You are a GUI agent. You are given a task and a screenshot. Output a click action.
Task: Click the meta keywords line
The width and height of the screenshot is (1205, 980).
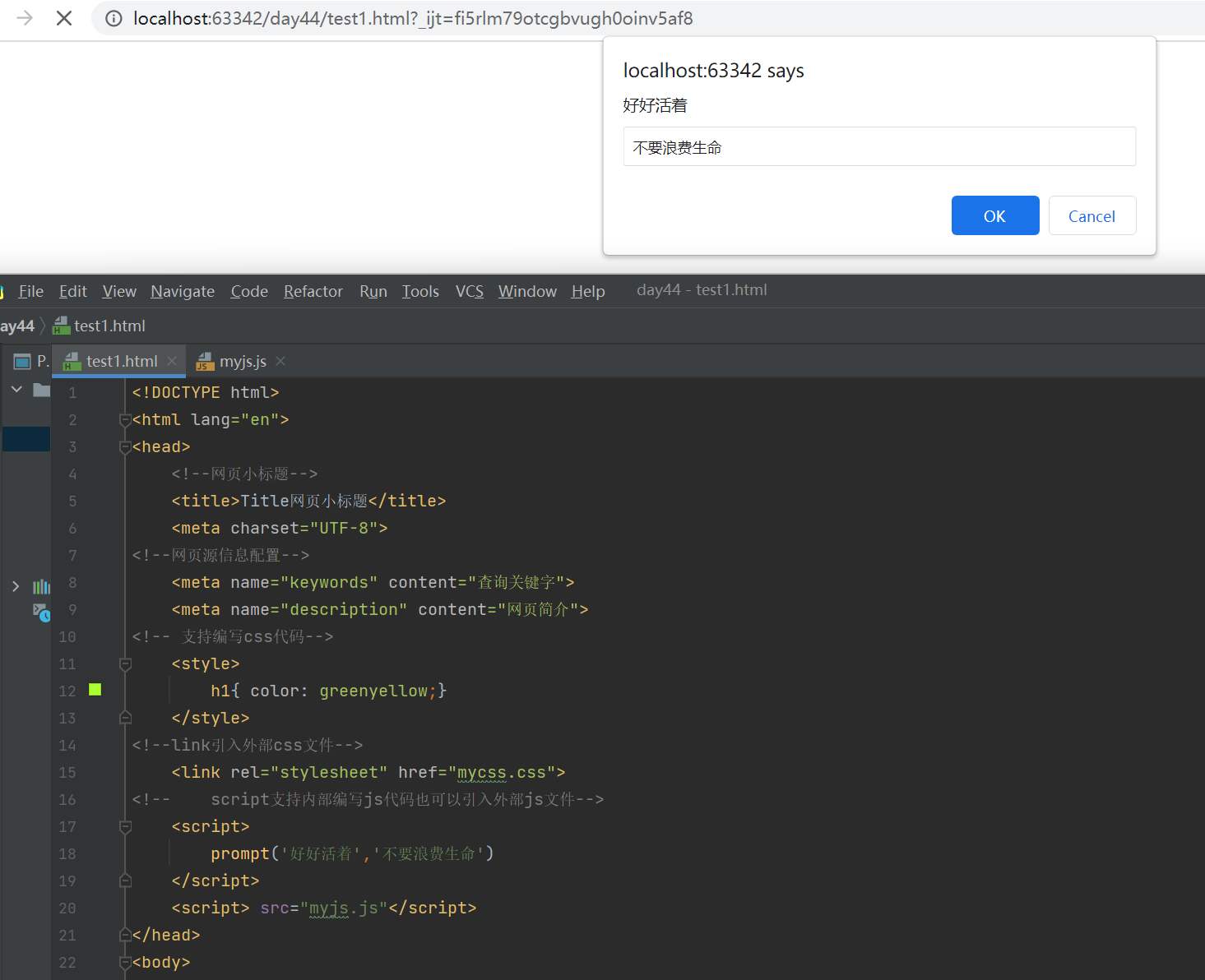[x=373, y=582]
